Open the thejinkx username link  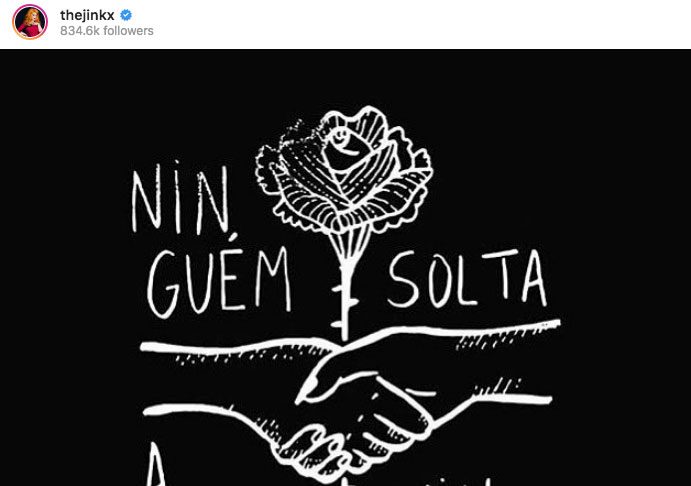coord(87,15)
